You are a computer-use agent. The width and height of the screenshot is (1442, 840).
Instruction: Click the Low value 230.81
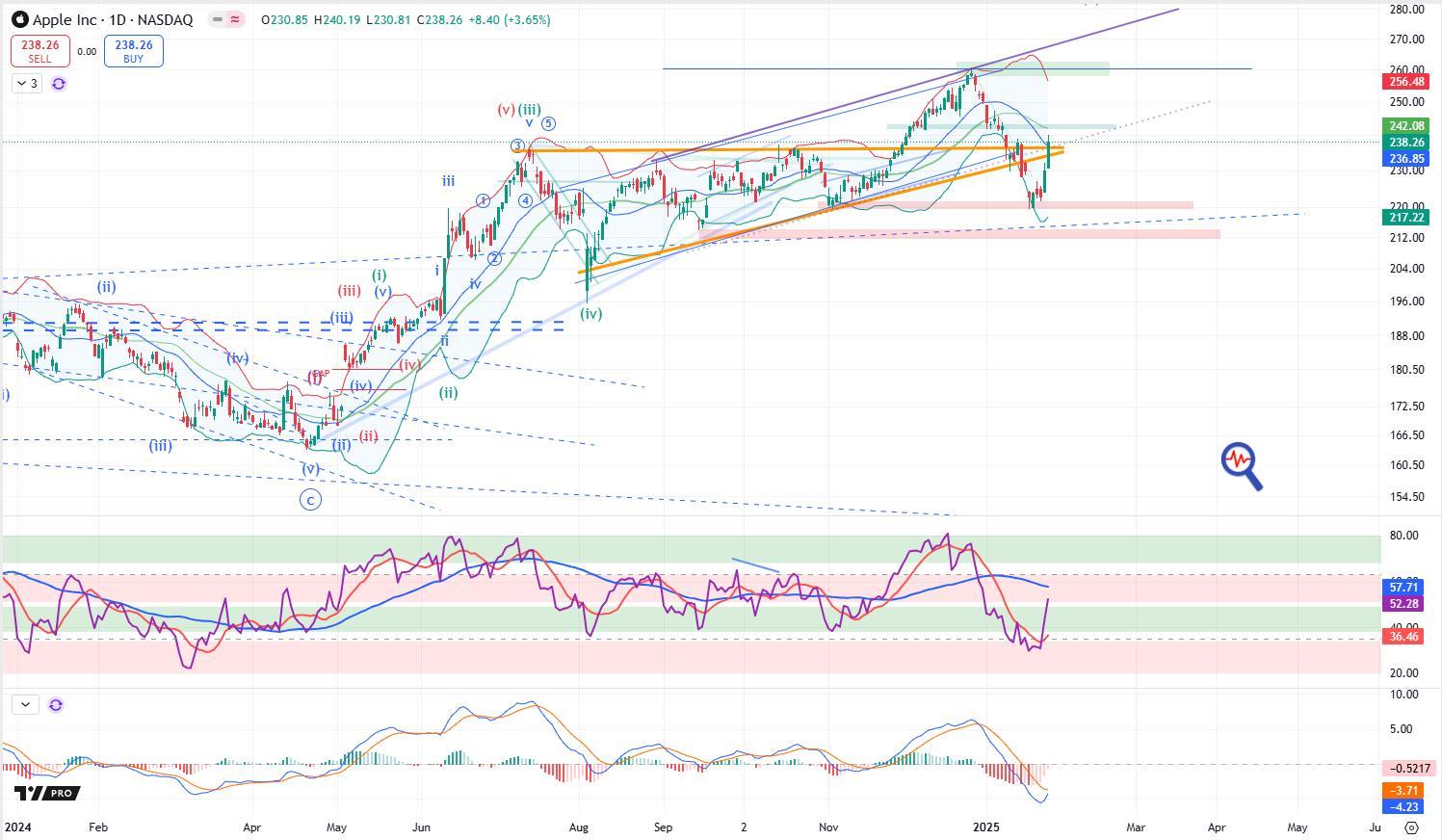coord(390,19)
